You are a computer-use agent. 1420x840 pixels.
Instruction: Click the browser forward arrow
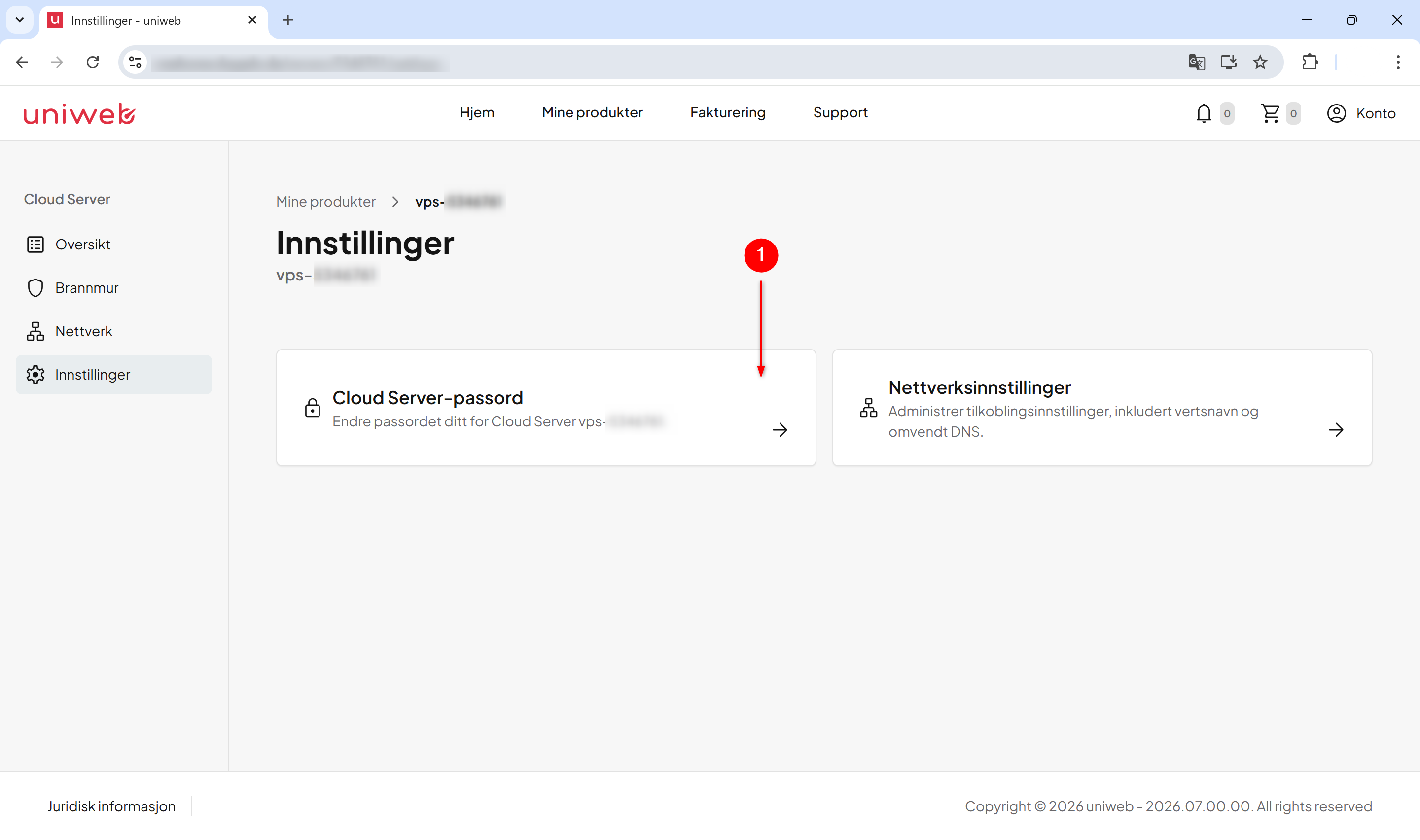57,62
